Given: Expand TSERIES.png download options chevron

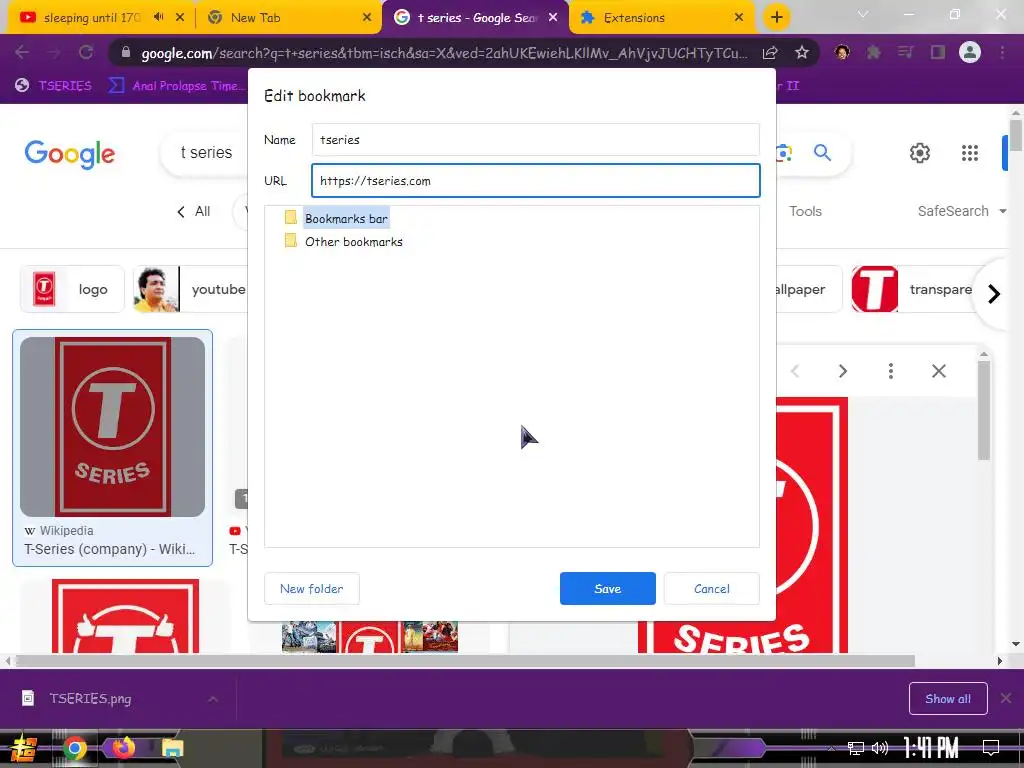Looking at the screenshot, I should coord(213,699).
